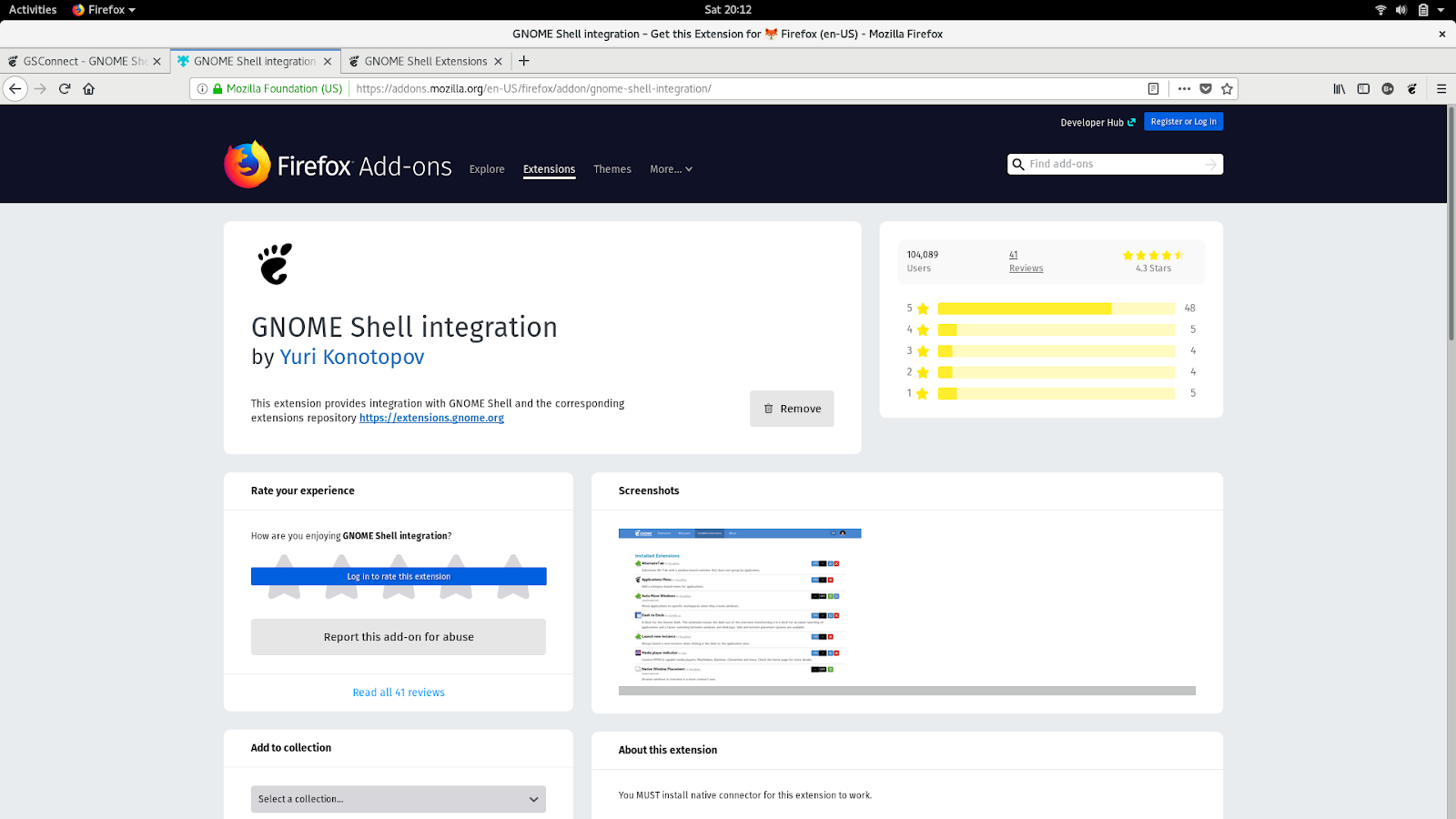
Task: Close the GSConnect tab
Action: [x=157, y=61]
